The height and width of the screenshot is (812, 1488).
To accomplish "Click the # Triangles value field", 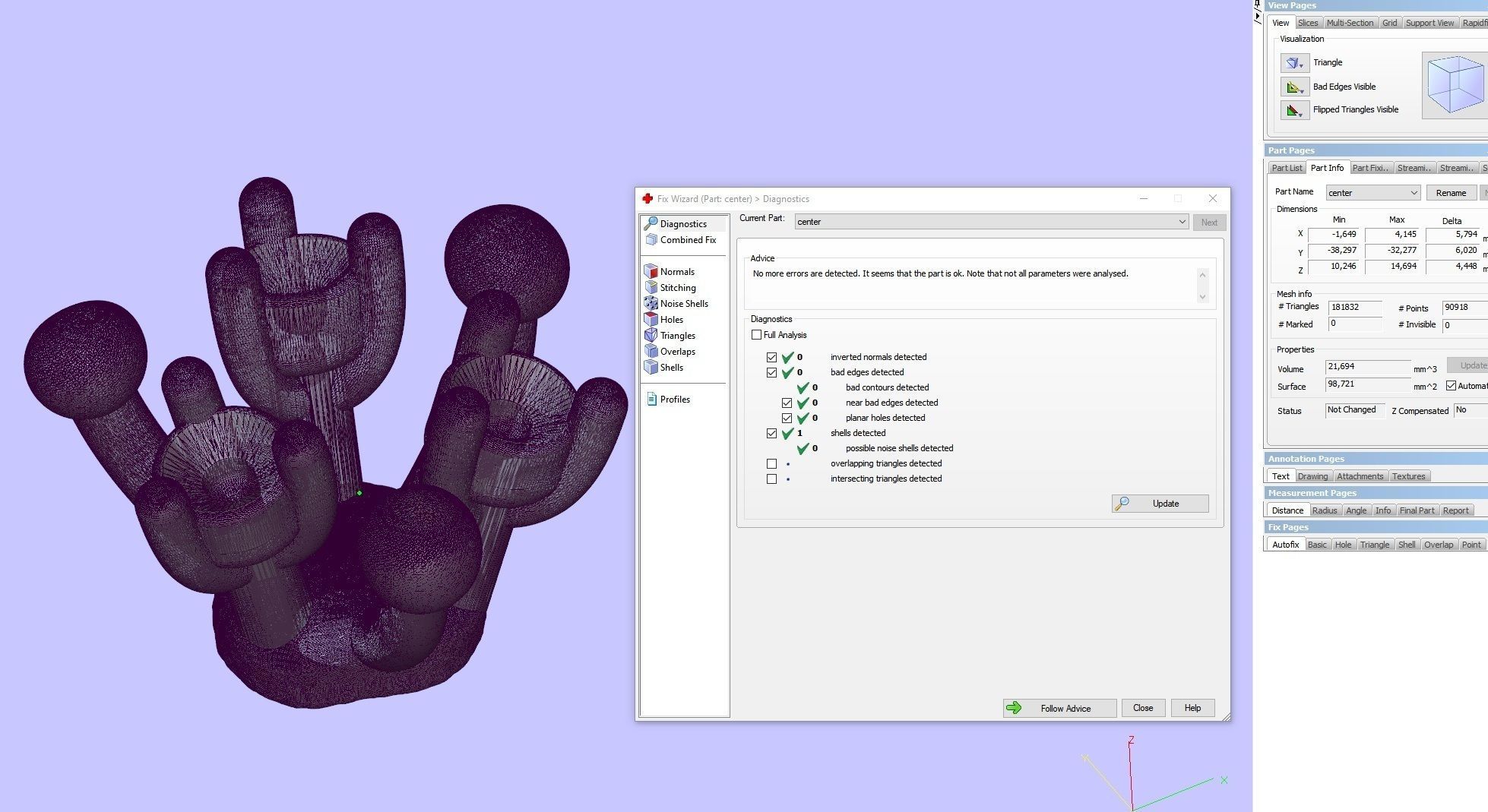I will tap(1354, 308).
